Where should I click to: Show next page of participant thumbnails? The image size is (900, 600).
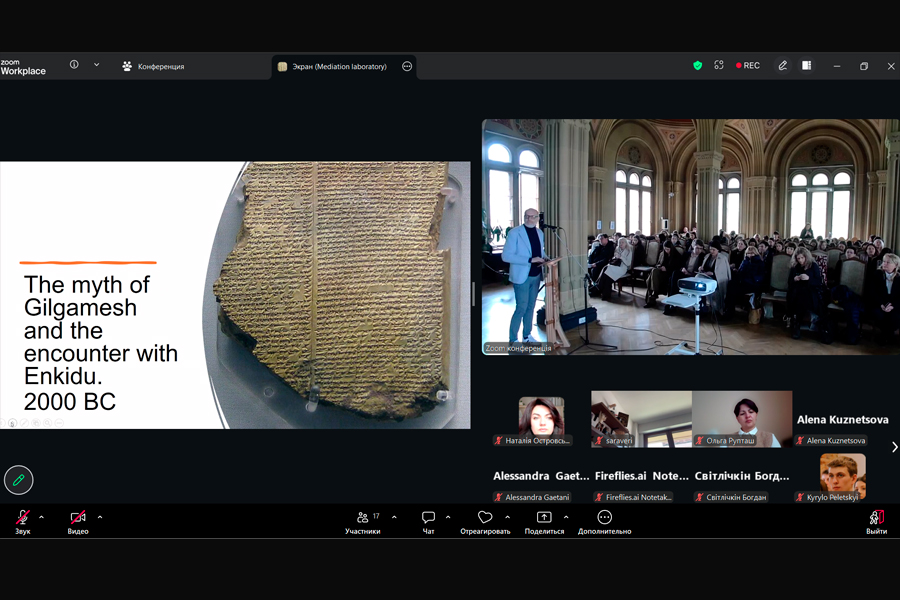(894, 447)
